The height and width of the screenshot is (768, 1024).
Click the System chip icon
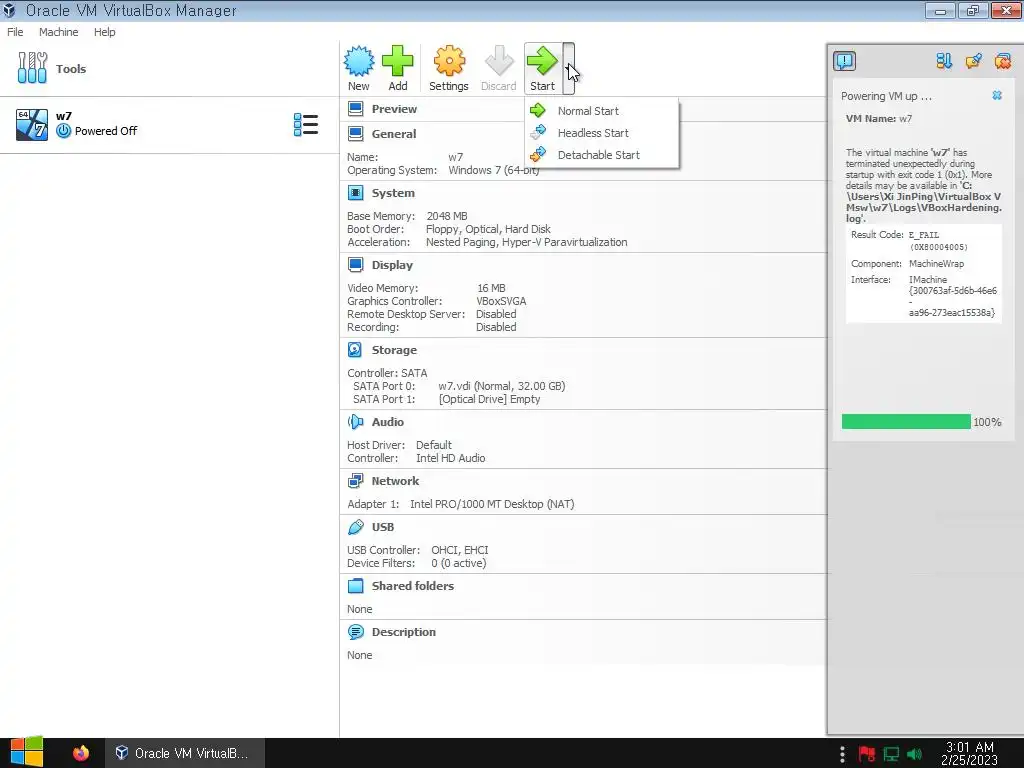pos(355,193)
